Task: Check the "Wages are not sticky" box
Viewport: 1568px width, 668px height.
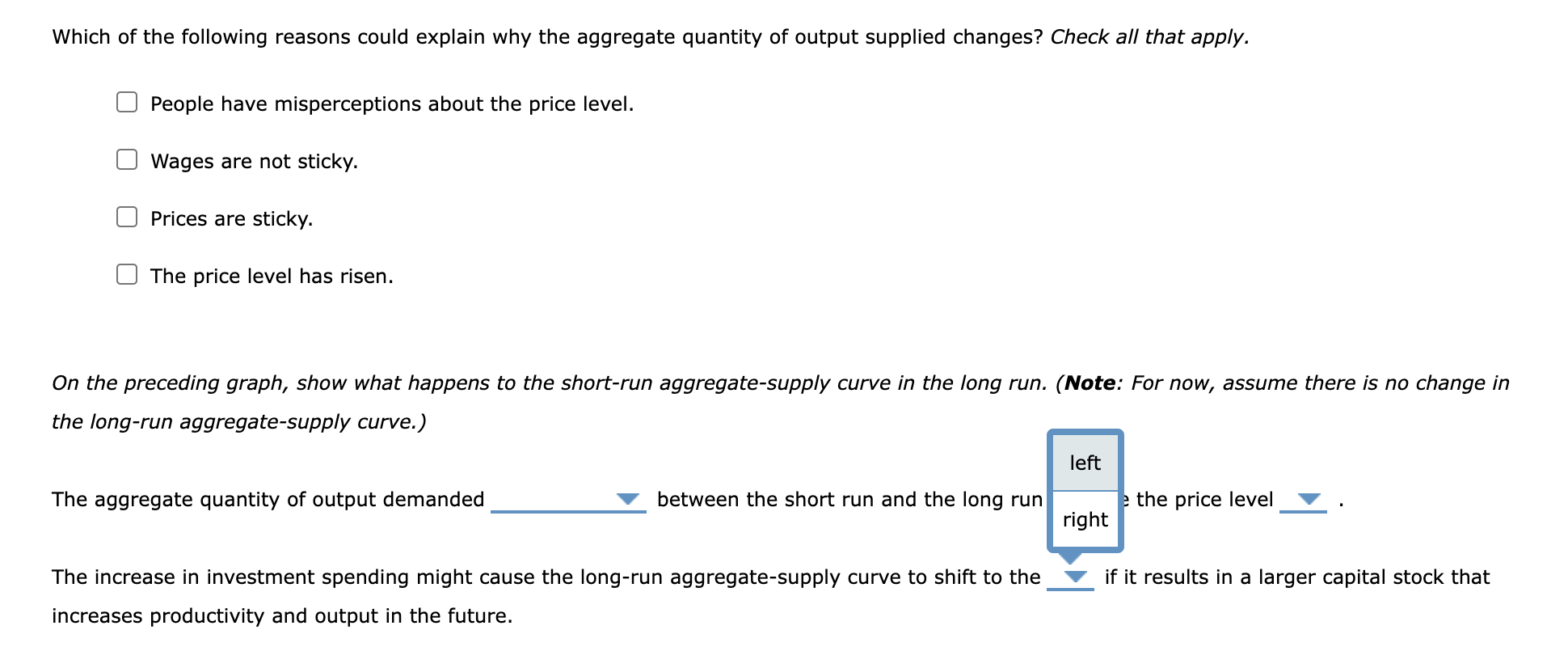Action: [126, 159]
